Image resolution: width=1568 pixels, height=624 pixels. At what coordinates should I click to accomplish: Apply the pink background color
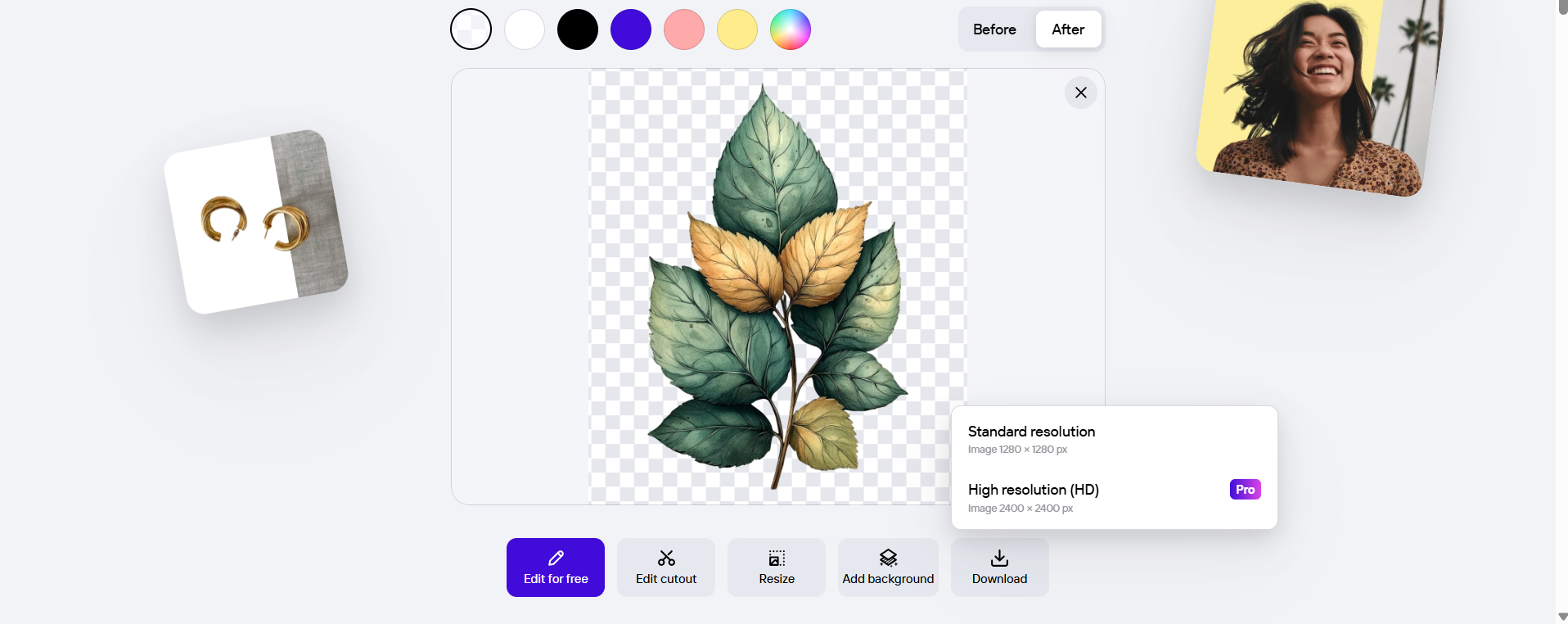(684, 29)
